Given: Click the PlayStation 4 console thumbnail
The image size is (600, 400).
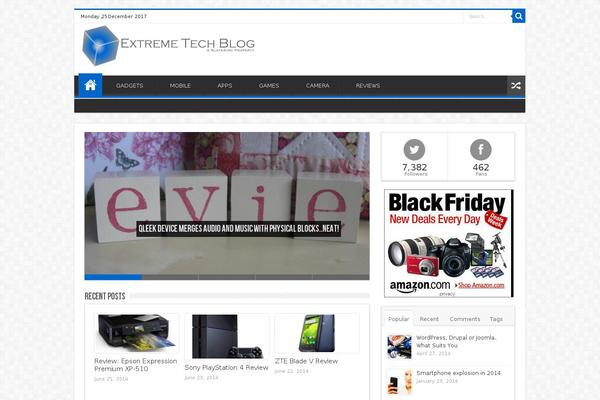Looking at the screenshot, I should pyautogui.click(x=227, y=336).
